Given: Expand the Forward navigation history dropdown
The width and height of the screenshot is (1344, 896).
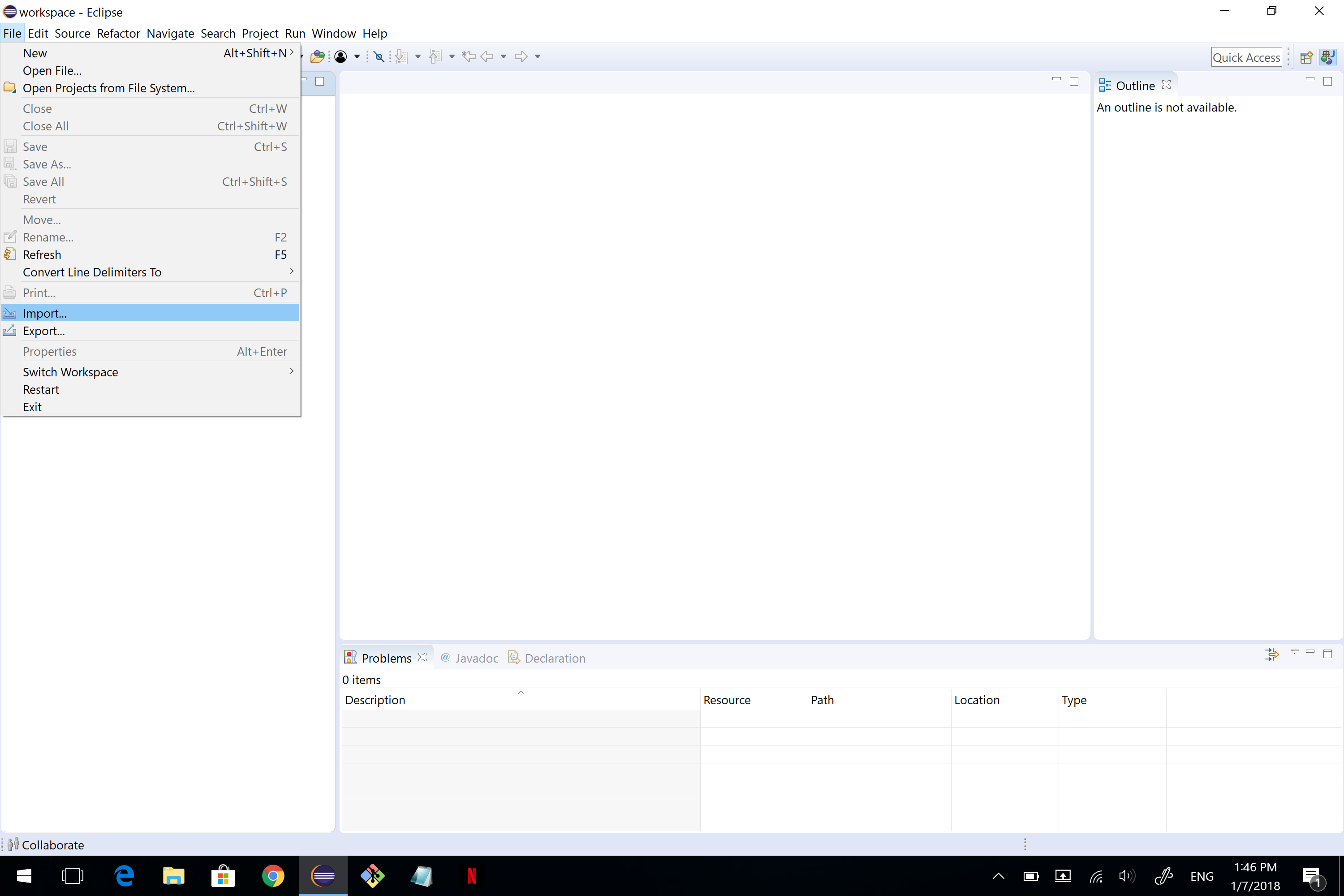Looking at the screenshot, I should [x=537, y=56].
